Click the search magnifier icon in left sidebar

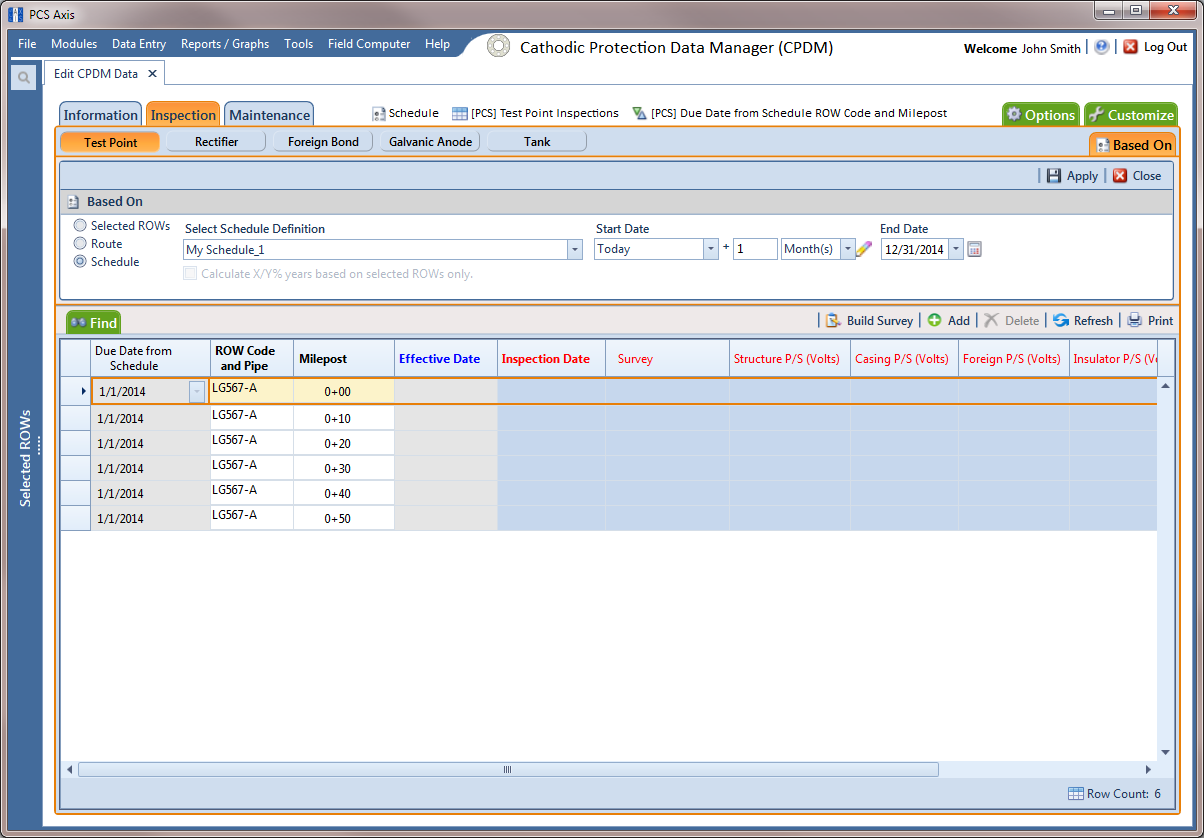pos(24,78)
